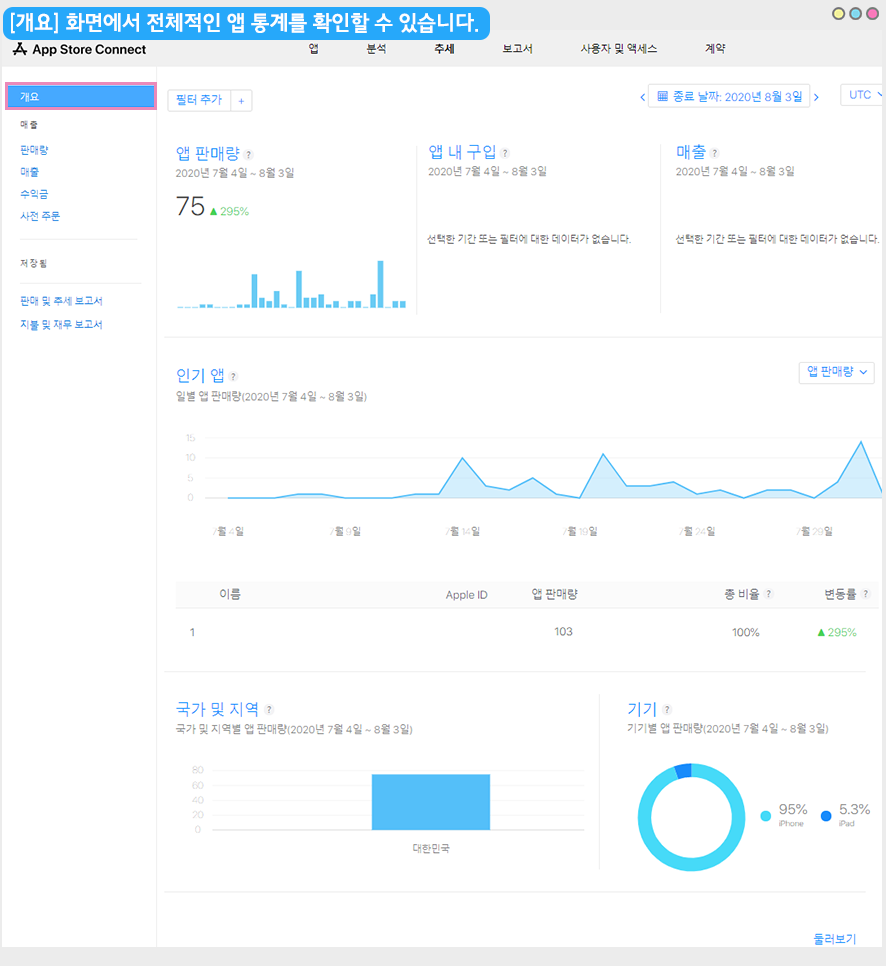The width and height of the screenshot is (886, 966).
Task: Open the end date picker 종료 날짜
Action: click(x=729, y=96)
